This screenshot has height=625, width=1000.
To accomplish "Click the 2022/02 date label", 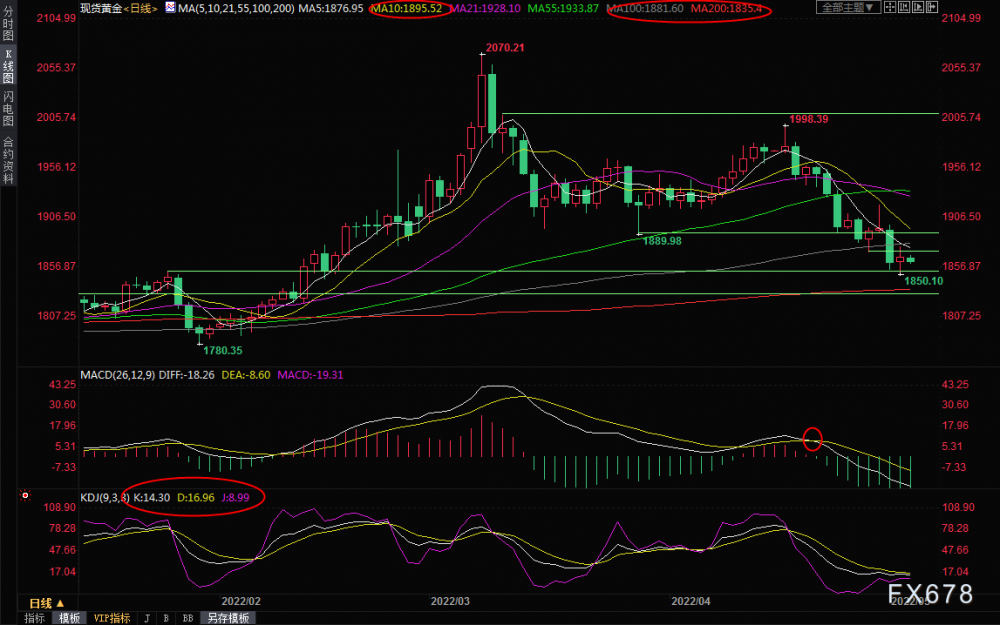I will tap(241, 601).
